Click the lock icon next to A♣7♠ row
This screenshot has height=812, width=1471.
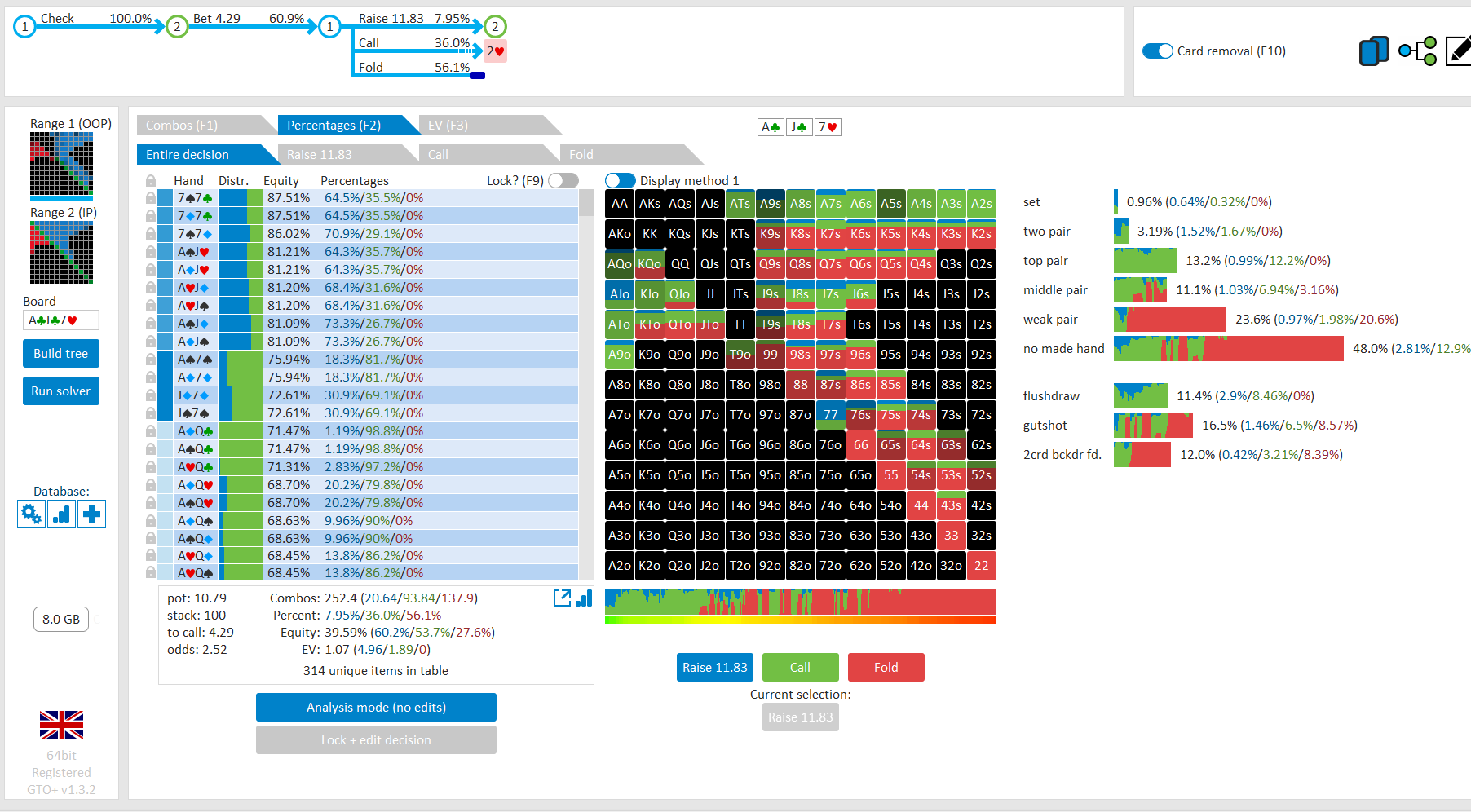click(x=151, y=360)
